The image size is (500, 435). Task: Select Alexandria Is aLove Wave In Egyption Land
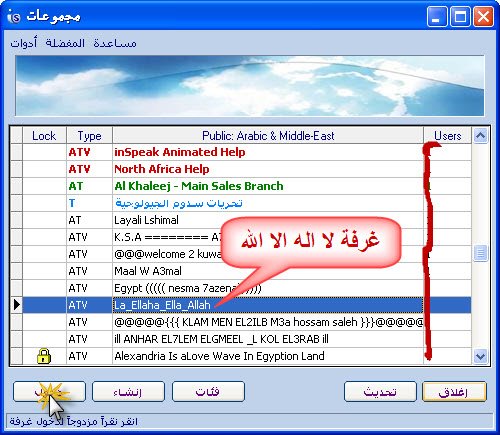coord(268,356)
